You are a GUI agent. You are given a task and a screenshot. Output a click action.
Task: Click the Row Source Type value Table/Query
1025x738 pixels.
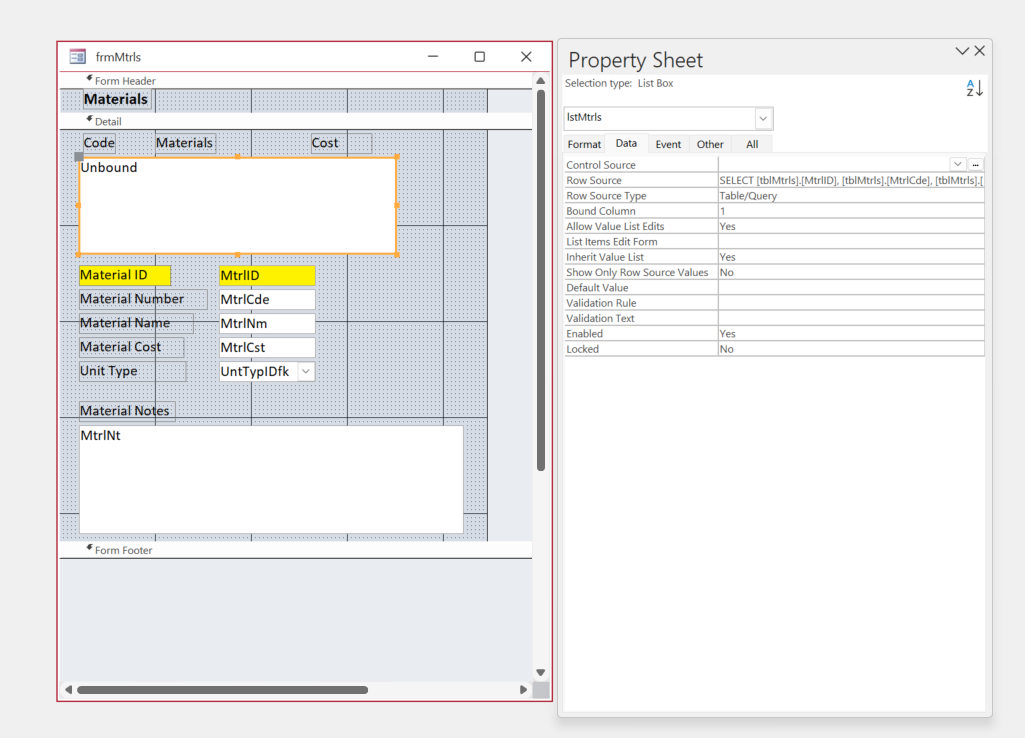[x=850, y=195]
